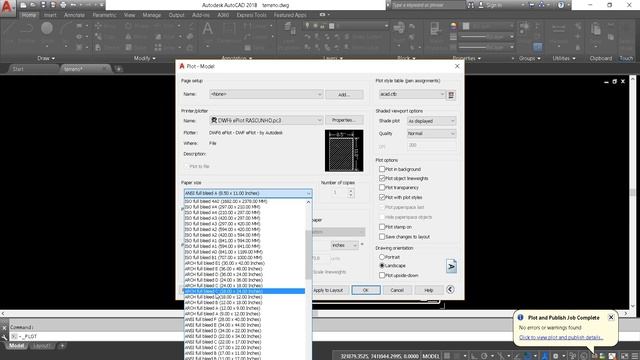This screenshot has width=640, height=360.
Task: Open the plot style table editor icon
Action: (451, 95)
